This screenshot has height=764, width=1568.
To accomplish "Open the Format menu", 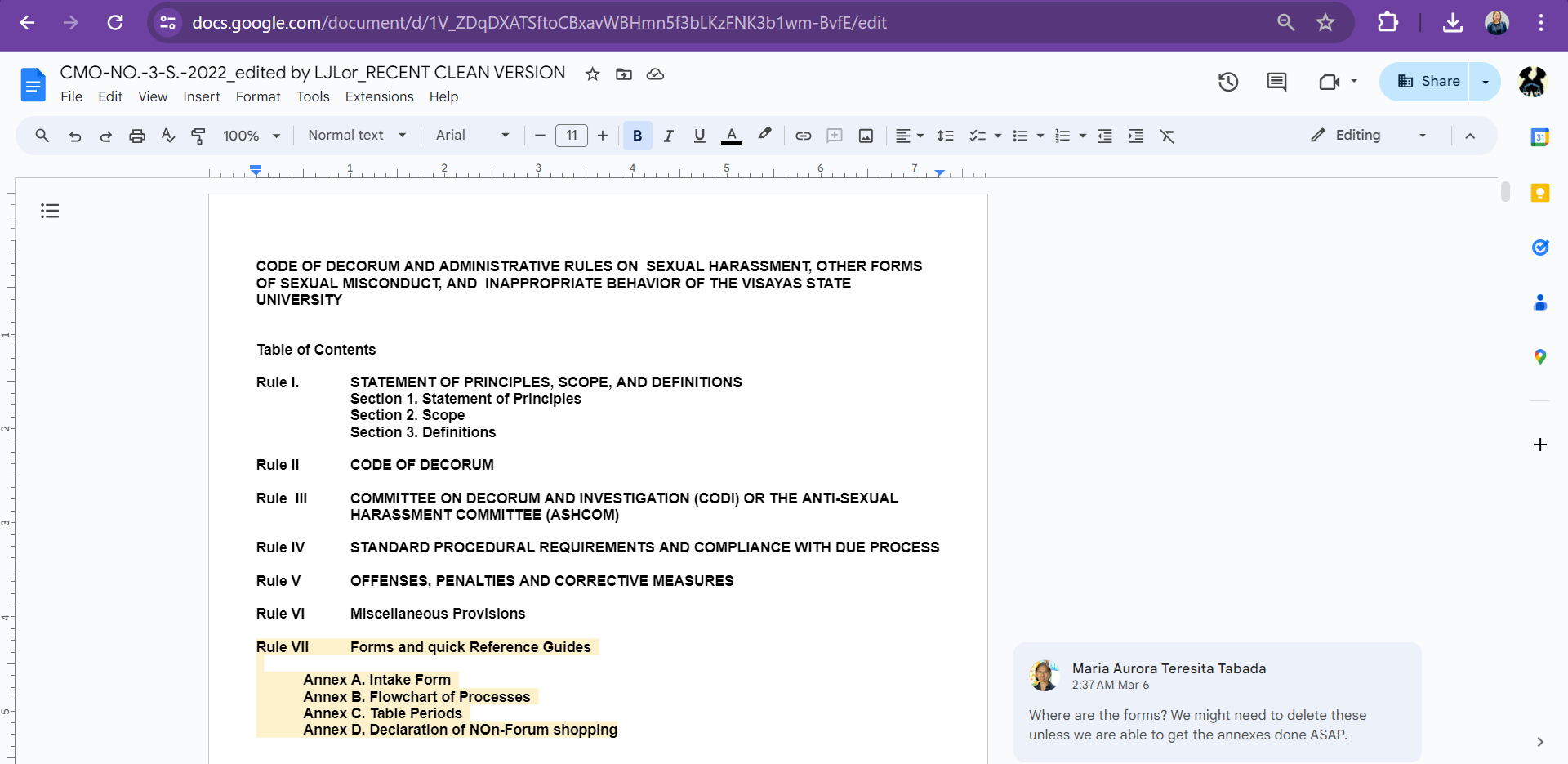I will click(x=258, y=96).
